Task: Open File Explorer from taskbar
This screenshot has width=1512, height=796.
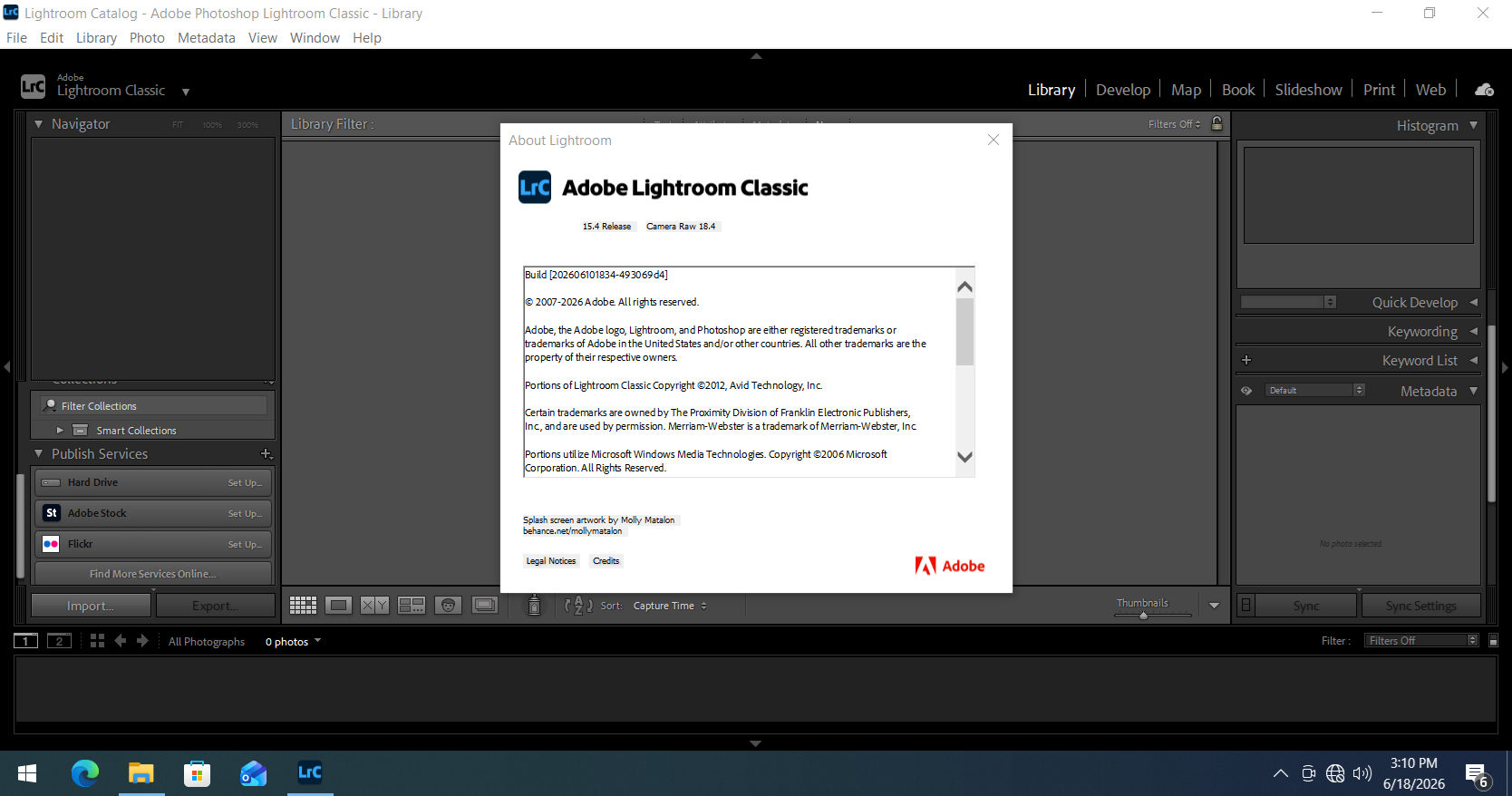Action: [x=141, y=773]
